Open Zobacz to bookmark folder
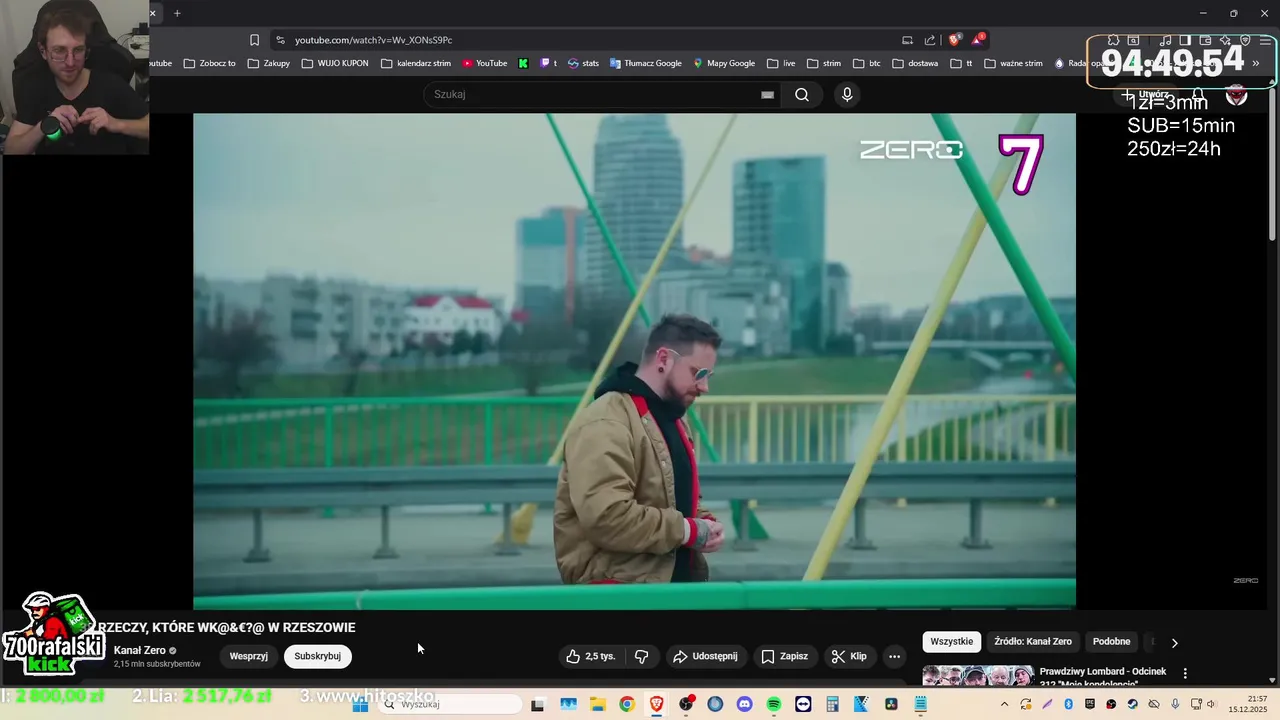Viewport: 1280px width, 720px height. click(210, 63)
